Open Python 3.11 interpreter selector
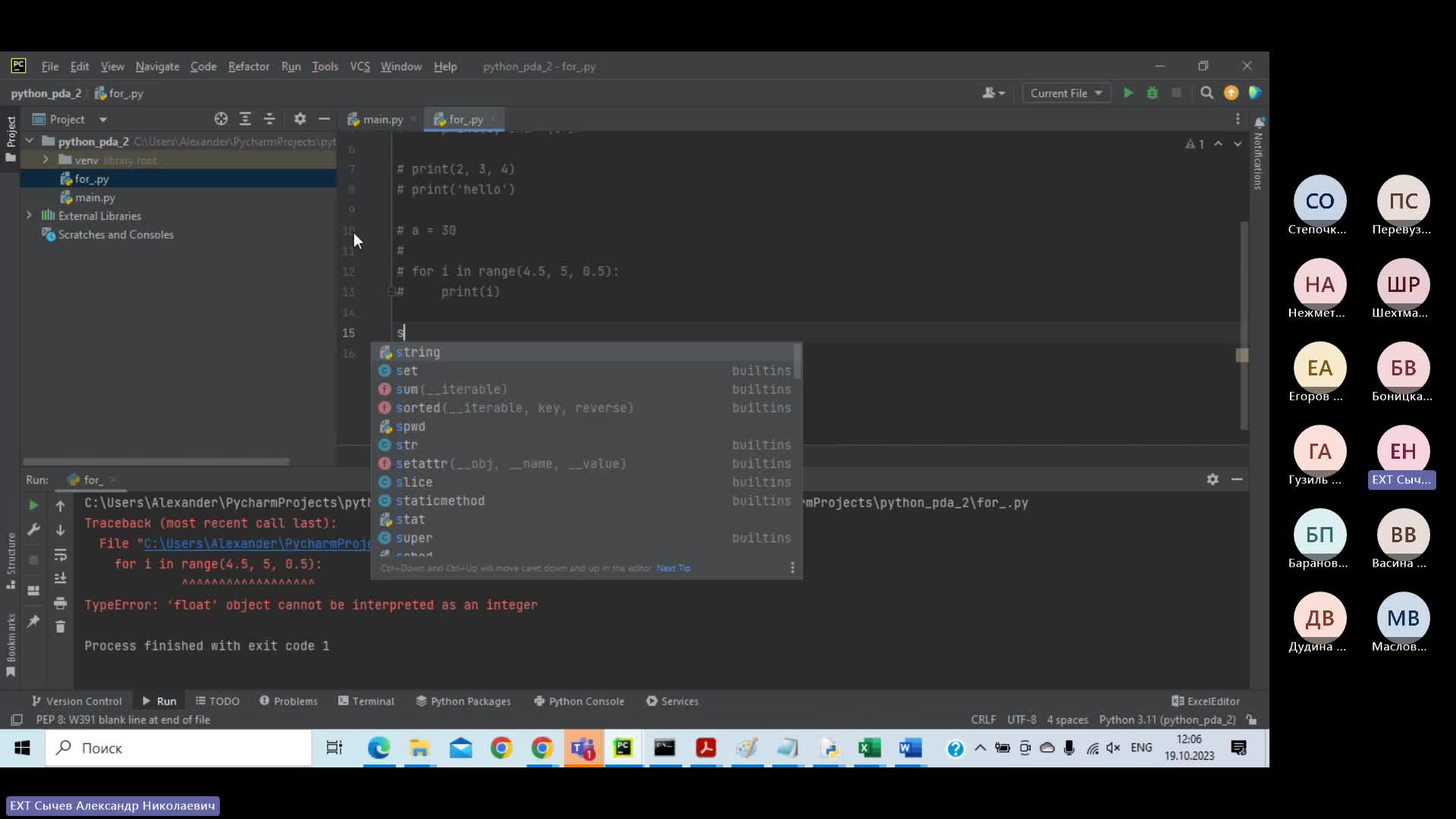The width and height of the screenshot is (1456, 819). [x=1167, y=720]
